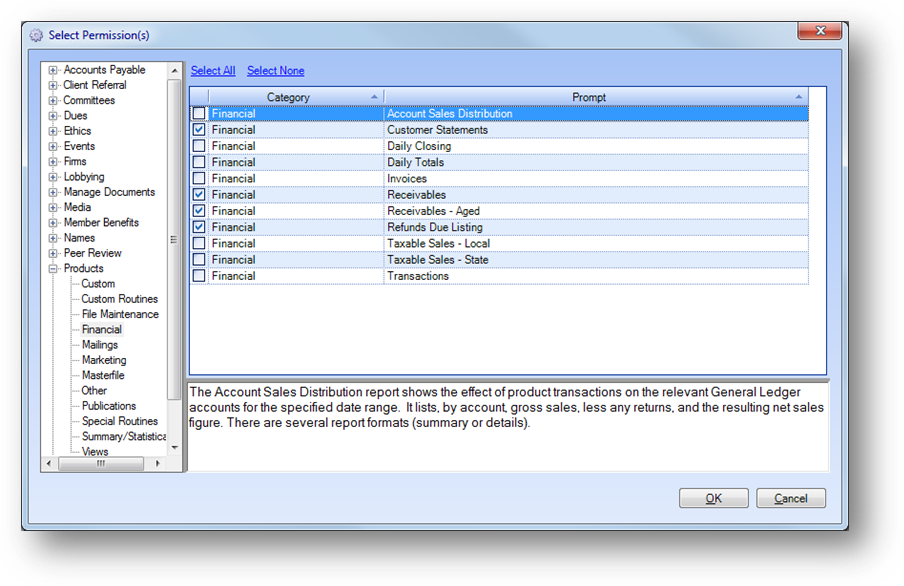This screenshot has width=904, height=586.
Task: Select Views in the tree
Action: 95,452
